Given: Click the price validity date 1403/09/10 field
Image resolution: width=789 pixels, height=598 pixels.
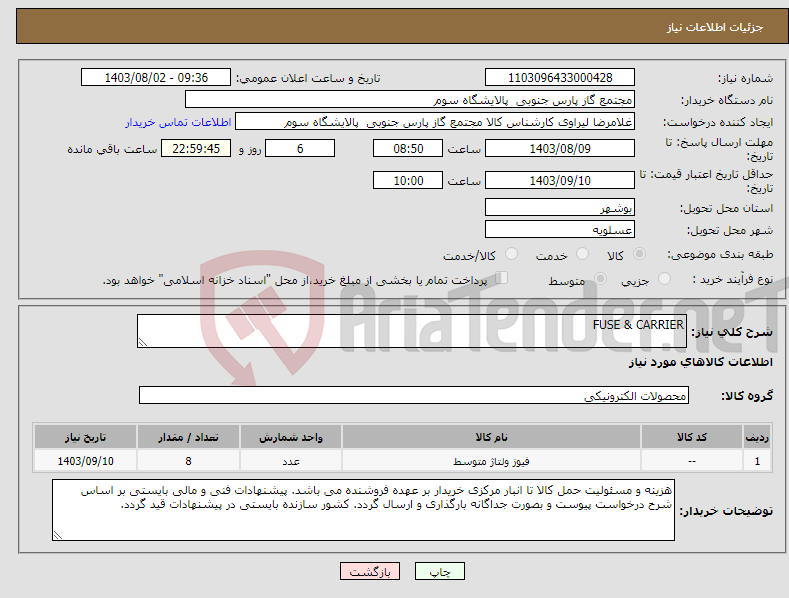Looking at the screenshot, I should point(560,180).
